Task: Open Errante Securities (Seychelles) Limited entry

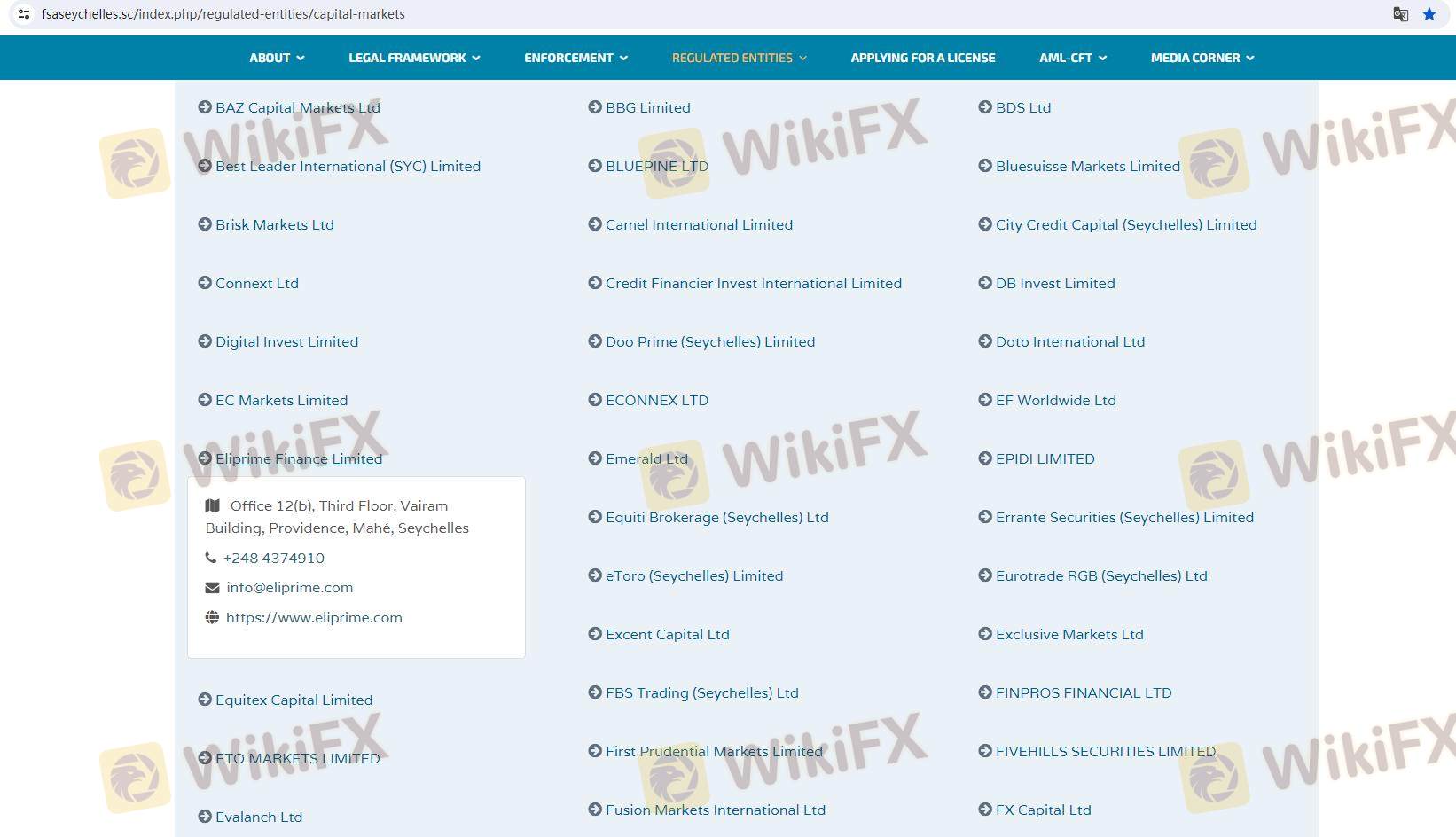Action: [x=1124, y=517]
